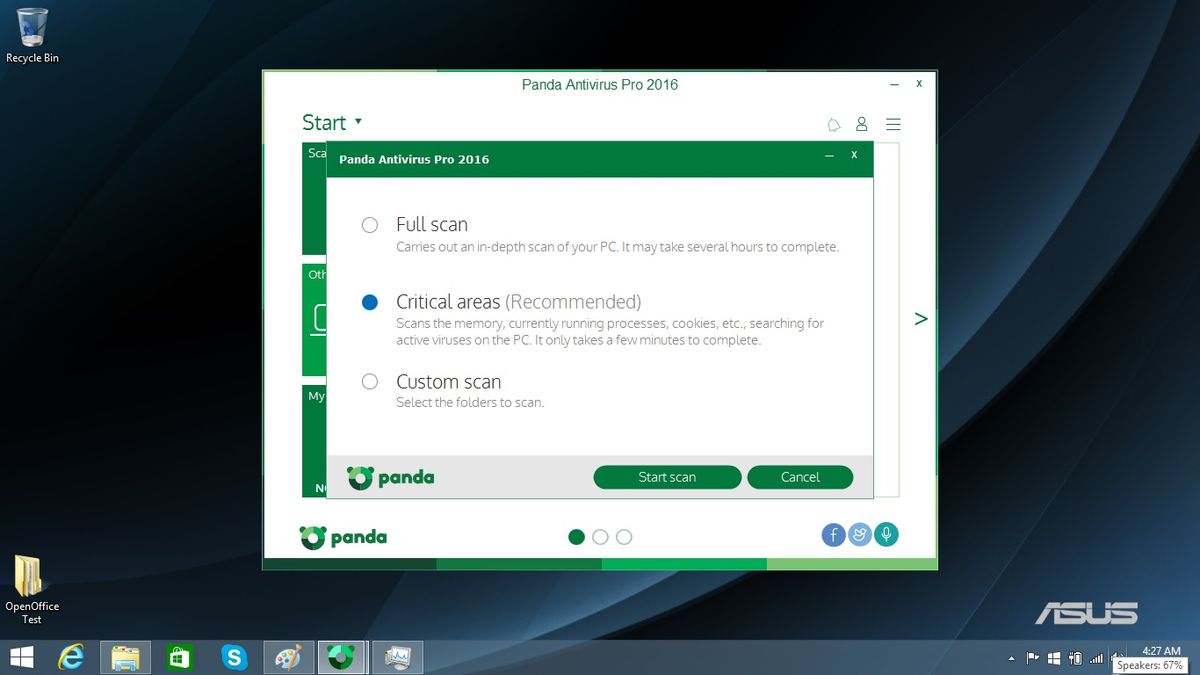
Task: Open Panda notifications bell icon
Action: coord(834,125)
